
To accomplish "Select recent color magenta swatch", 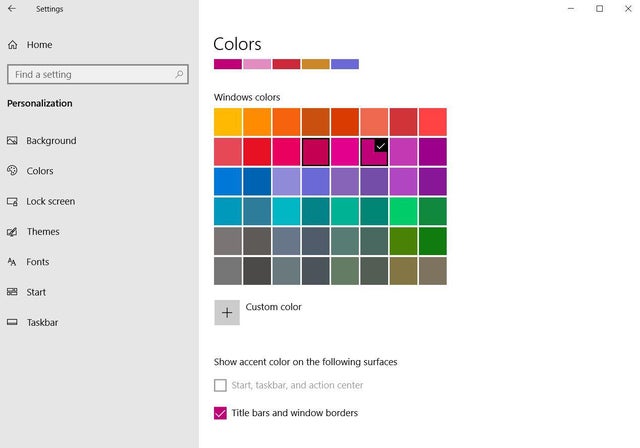I will point(228,64).
